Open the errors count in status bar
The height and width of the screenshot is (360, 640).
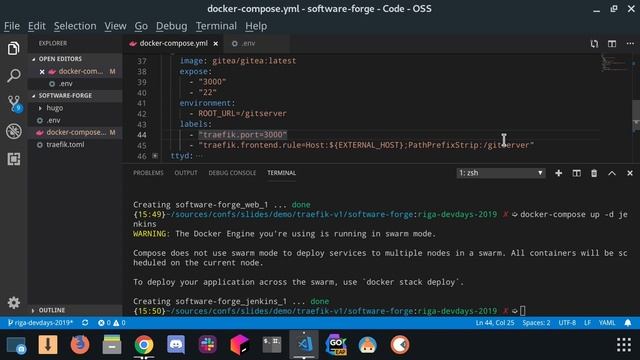(x=104, y=323)
